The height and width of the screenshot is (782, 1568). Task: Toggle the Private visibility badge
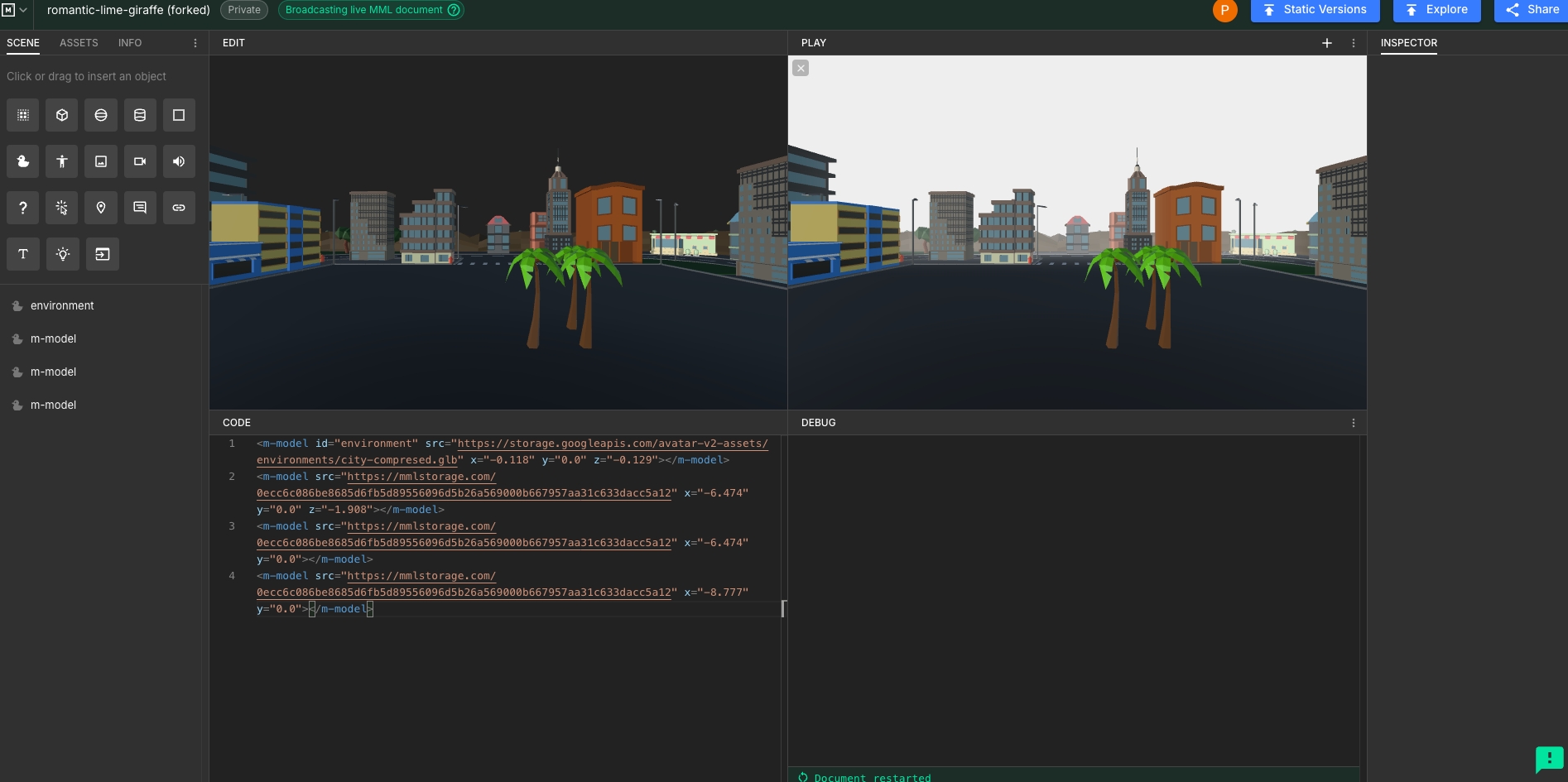(x=244, y=10)
